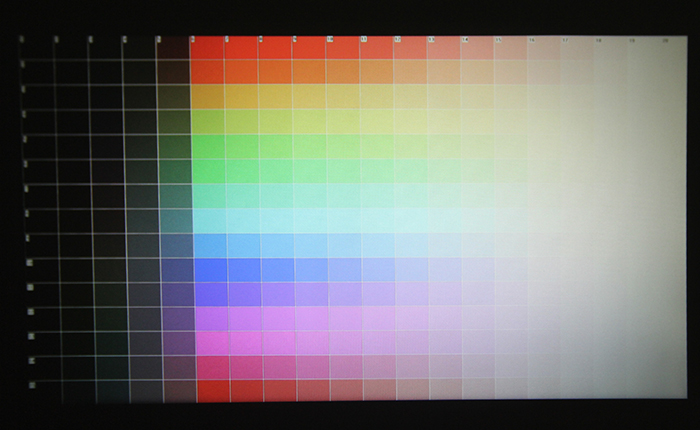The image size is (700, 430).
Task: Click the faint column label "17" in the header
Action: [x=565, y=40]
